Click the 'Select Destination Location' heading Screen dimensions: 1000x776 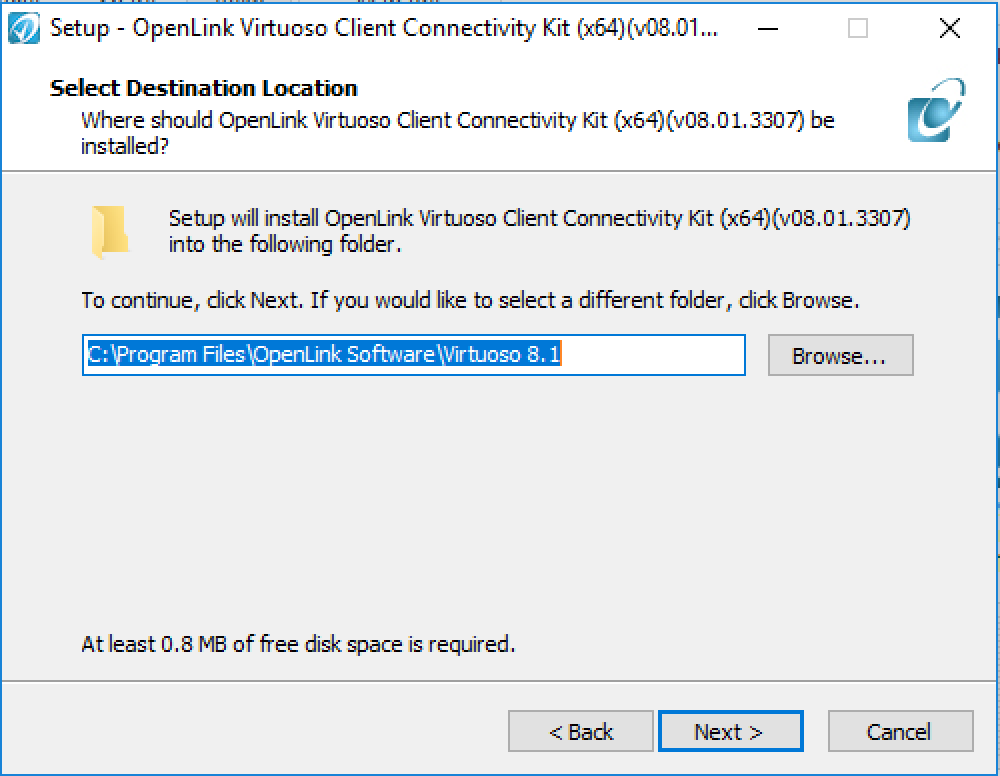[x=203, y=88]
